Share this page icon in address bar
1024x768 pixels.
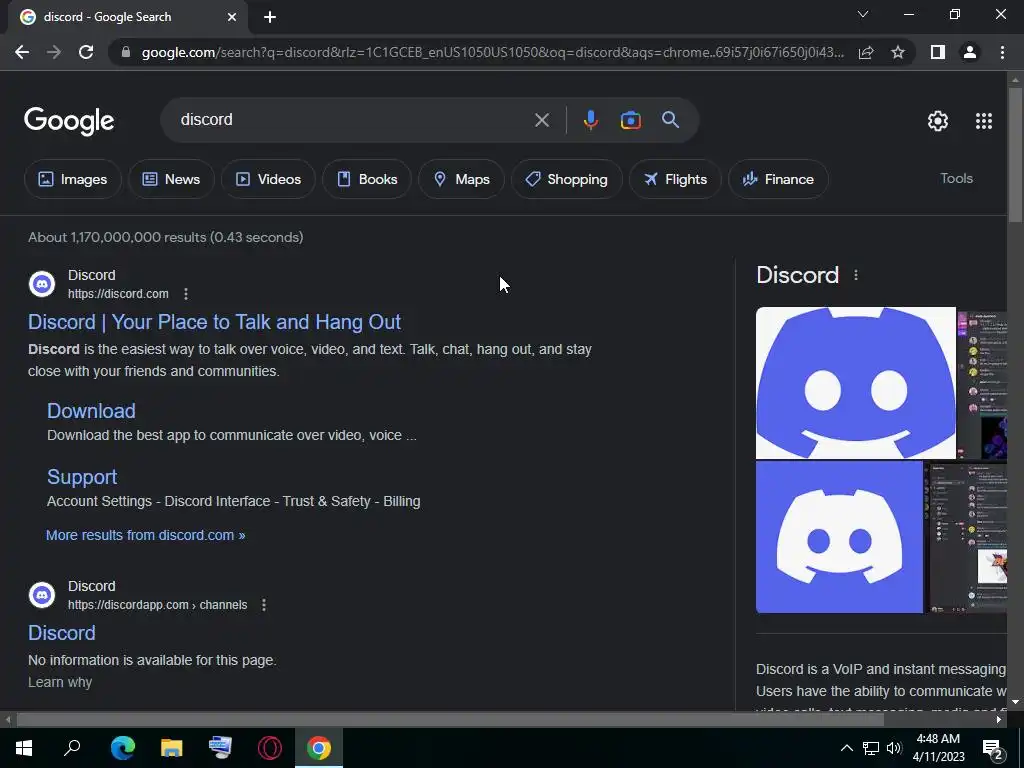pos(866,52)
